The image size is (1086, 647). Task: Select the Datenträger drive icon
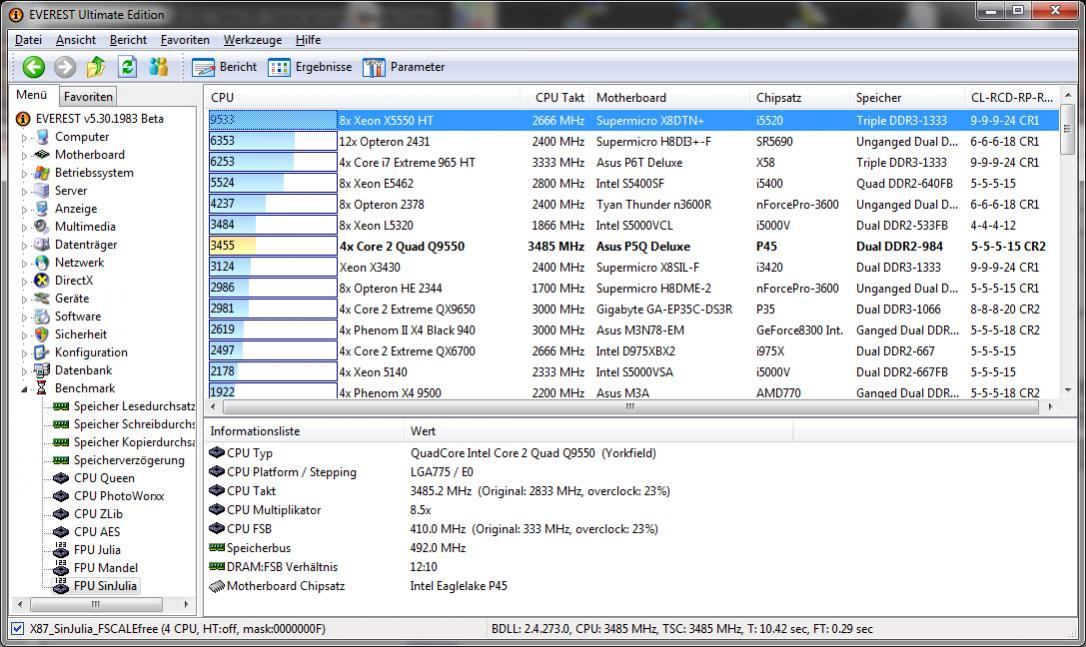pos(42,245)
